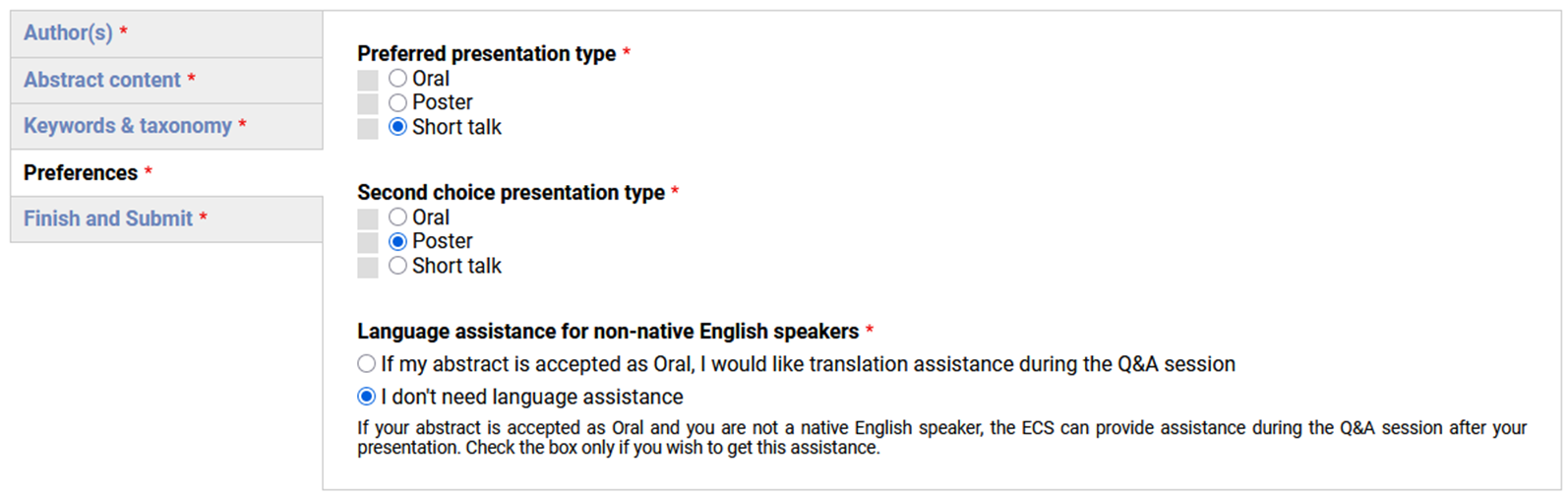Click gray square beside second choice Short talk
1568x497 pixels.
point(368,267)
